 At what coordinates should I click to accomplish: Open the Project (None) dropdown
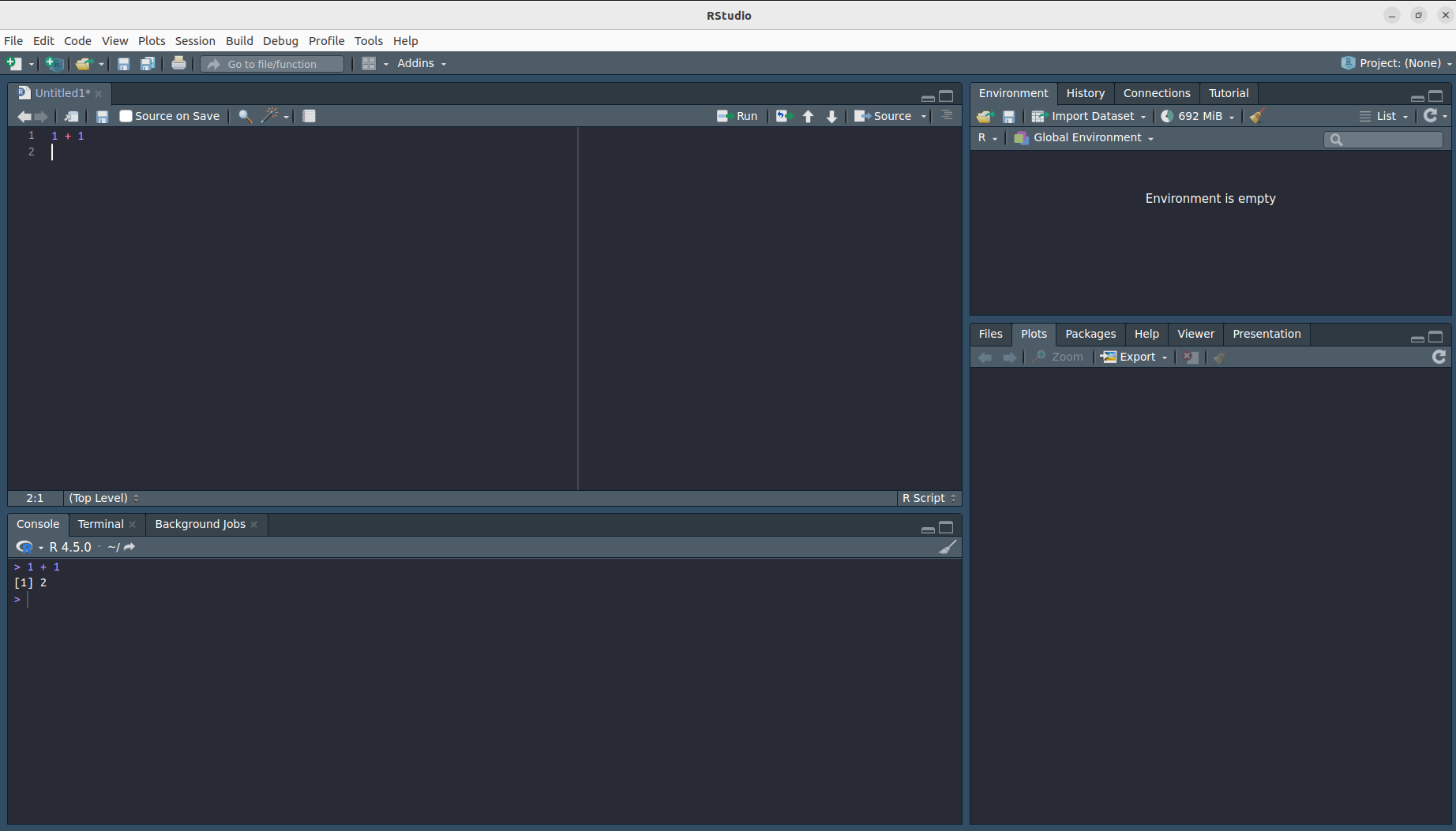point(1396,63)
